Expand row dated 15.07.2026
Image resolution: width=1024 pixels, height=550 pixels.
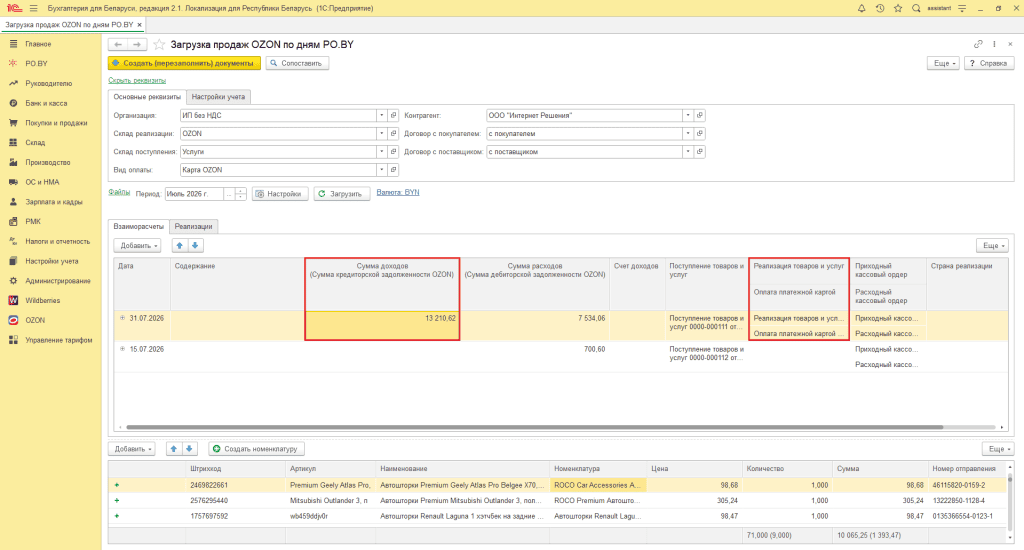pos(122,349)
